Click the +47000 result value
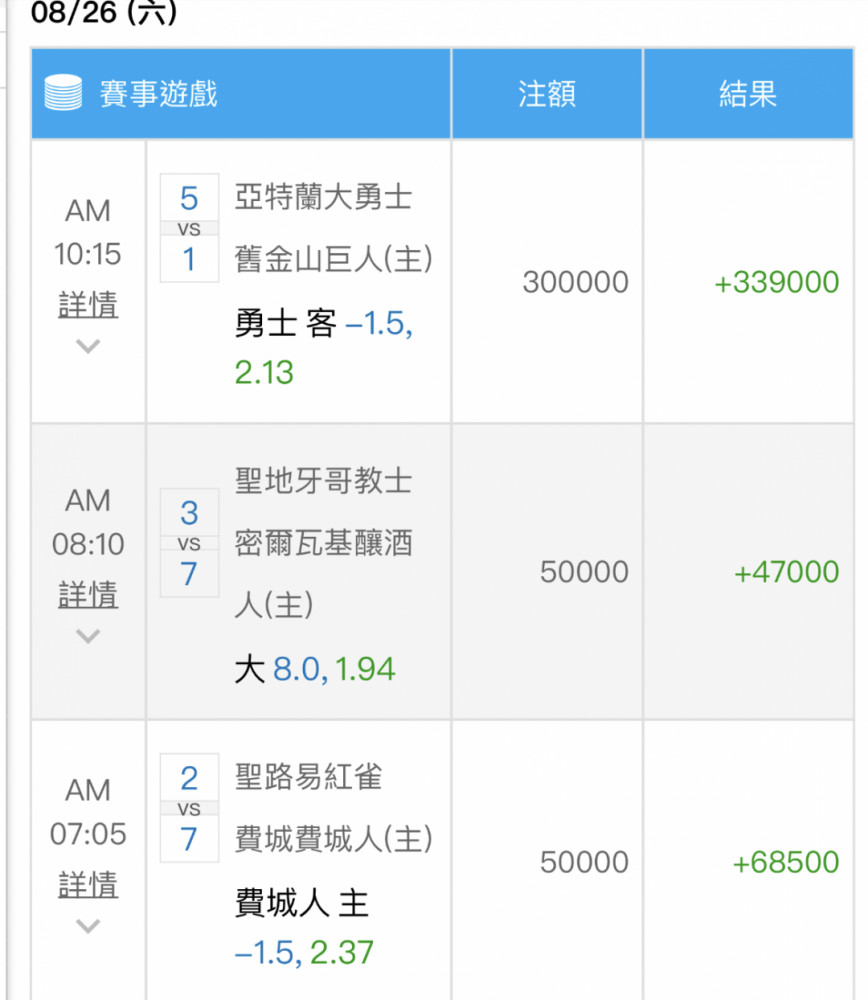This screenshot has height=1000, width=868. point(786,571)
